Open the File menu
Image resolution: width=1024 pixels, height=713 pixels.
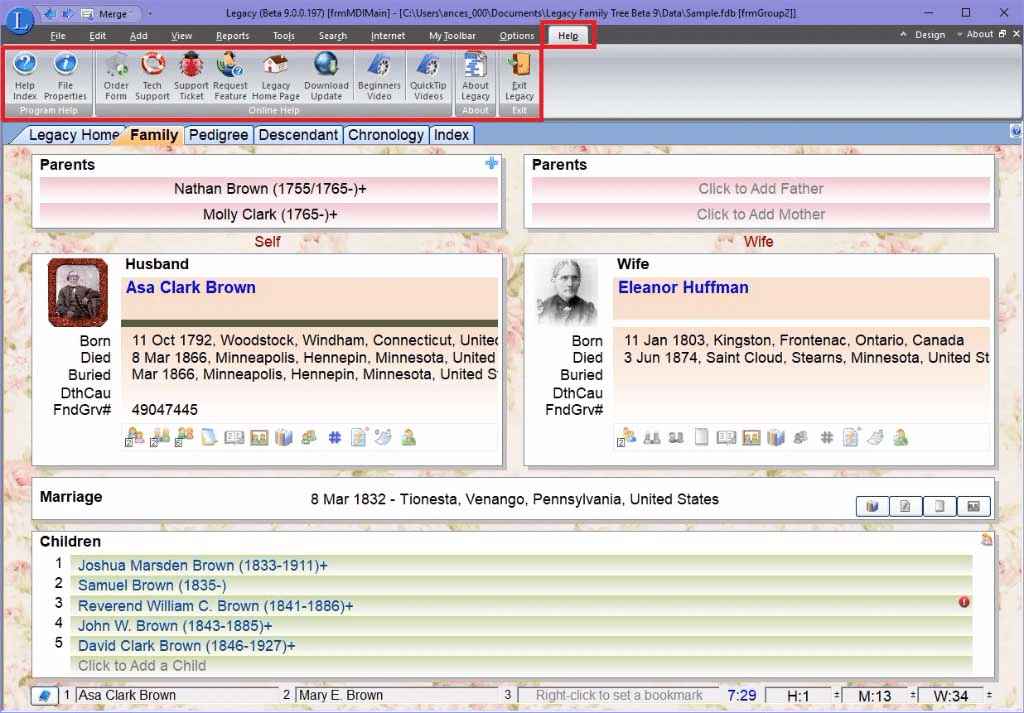(57, 36)
